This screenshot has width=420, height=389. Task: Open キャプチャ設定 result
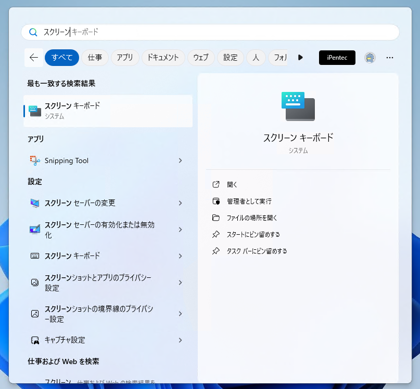[108, 340]
